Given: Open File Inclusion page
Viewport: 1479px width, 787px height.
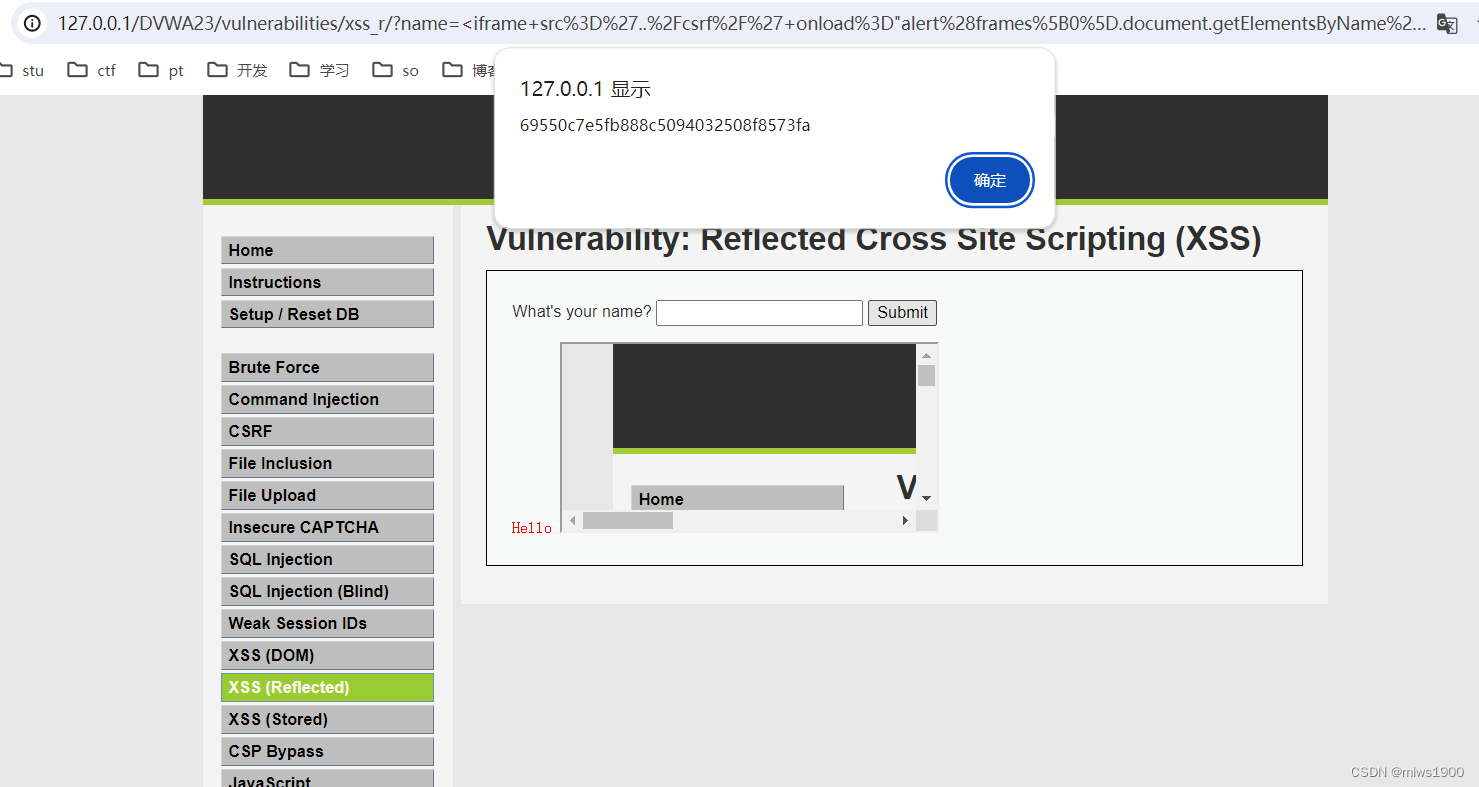Looking at the screenshot, I should pos(327,463).
